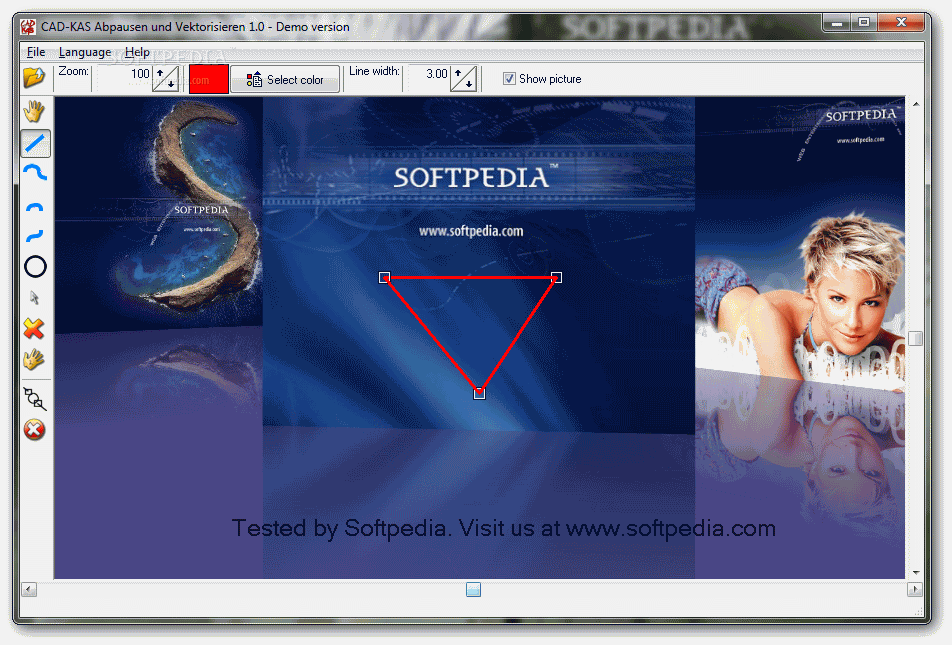The image size is (952, 645).
Task: Click the red circle X icon
Action: (34, 430)
